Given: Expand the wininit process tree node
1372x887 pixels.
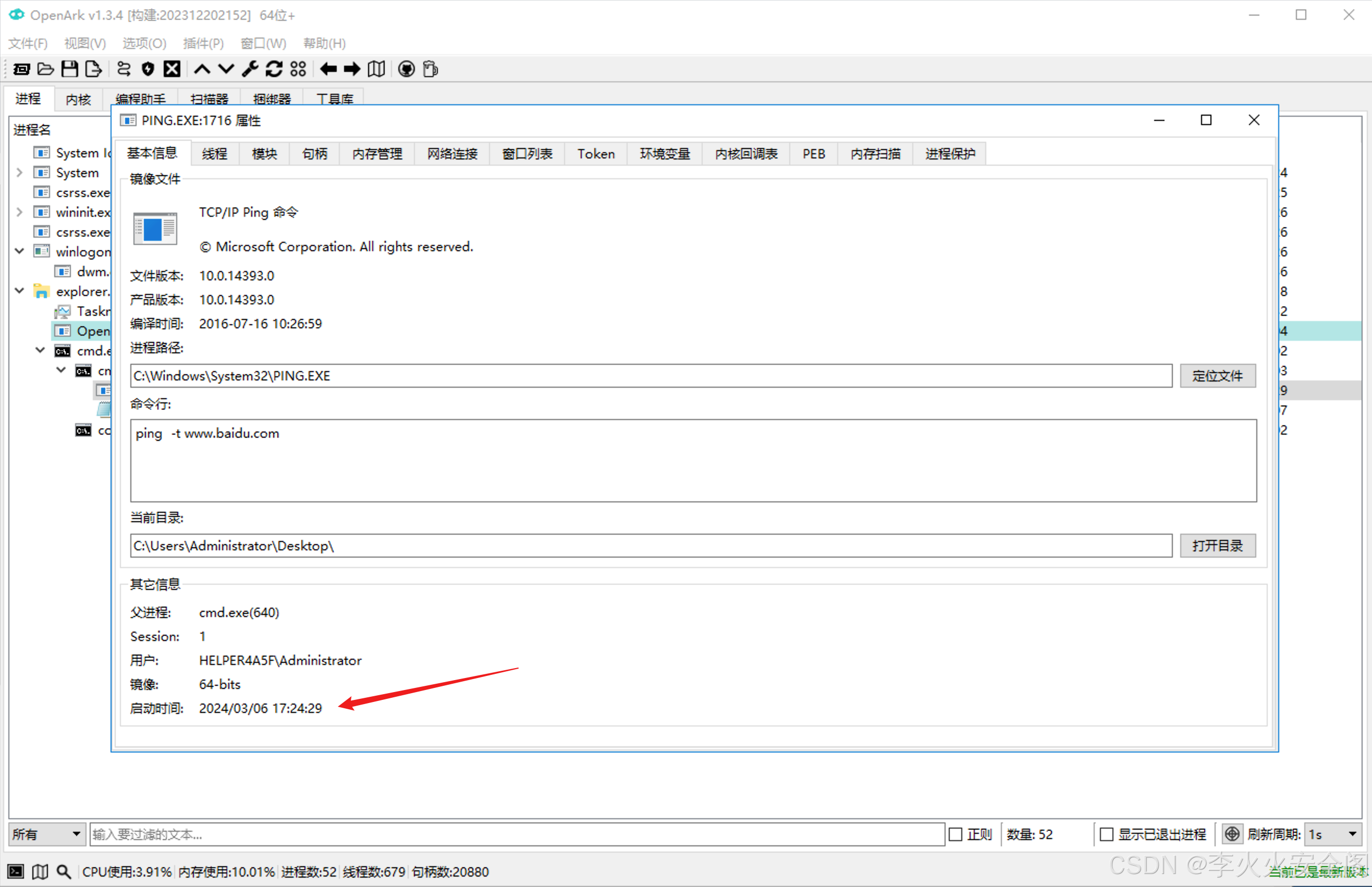Looking at the screenshot, I should (20, 212).
